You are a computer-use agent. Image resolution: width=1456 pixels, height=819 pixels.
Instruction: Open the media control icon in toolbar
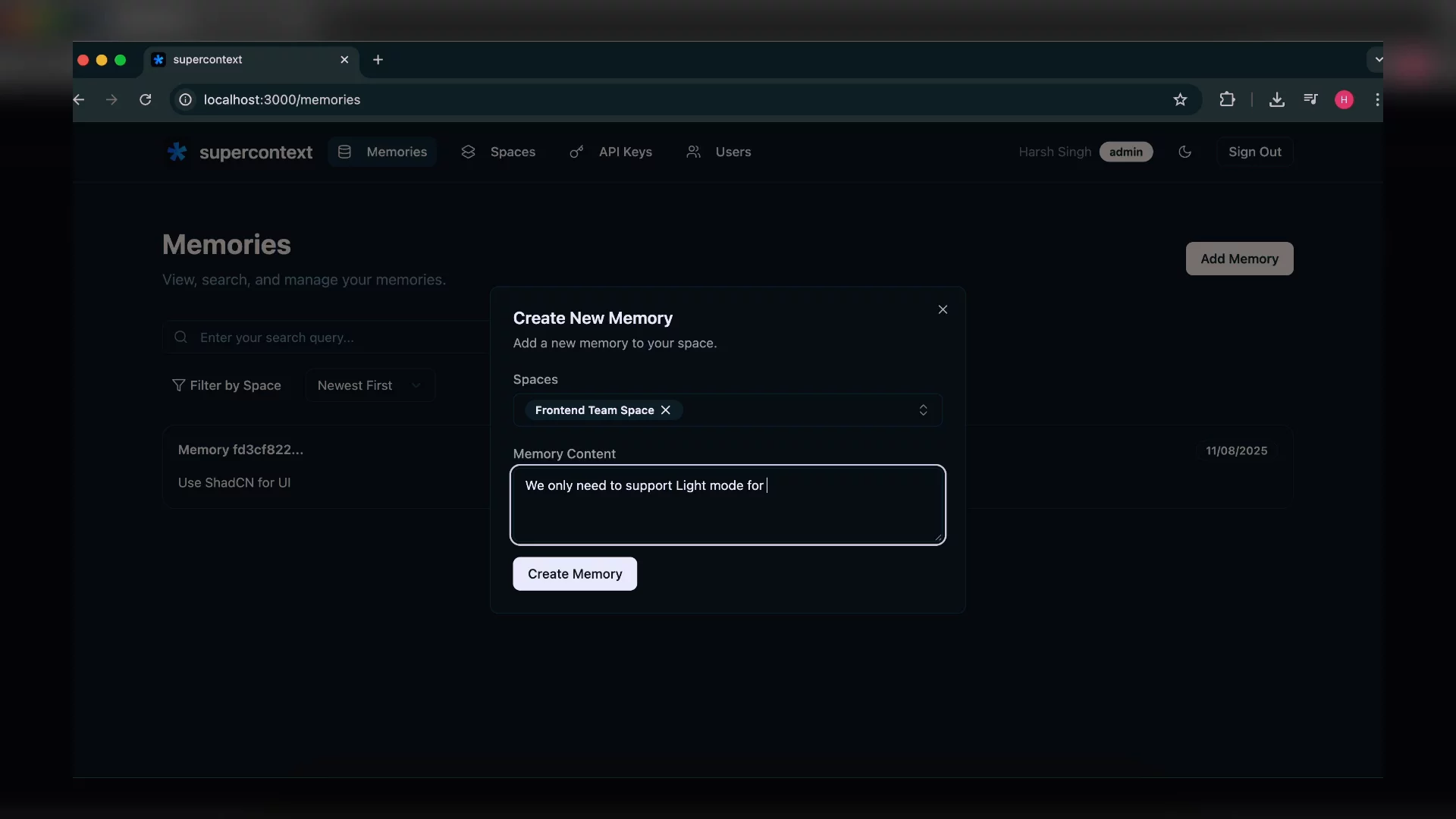[x=1310, y=100]
